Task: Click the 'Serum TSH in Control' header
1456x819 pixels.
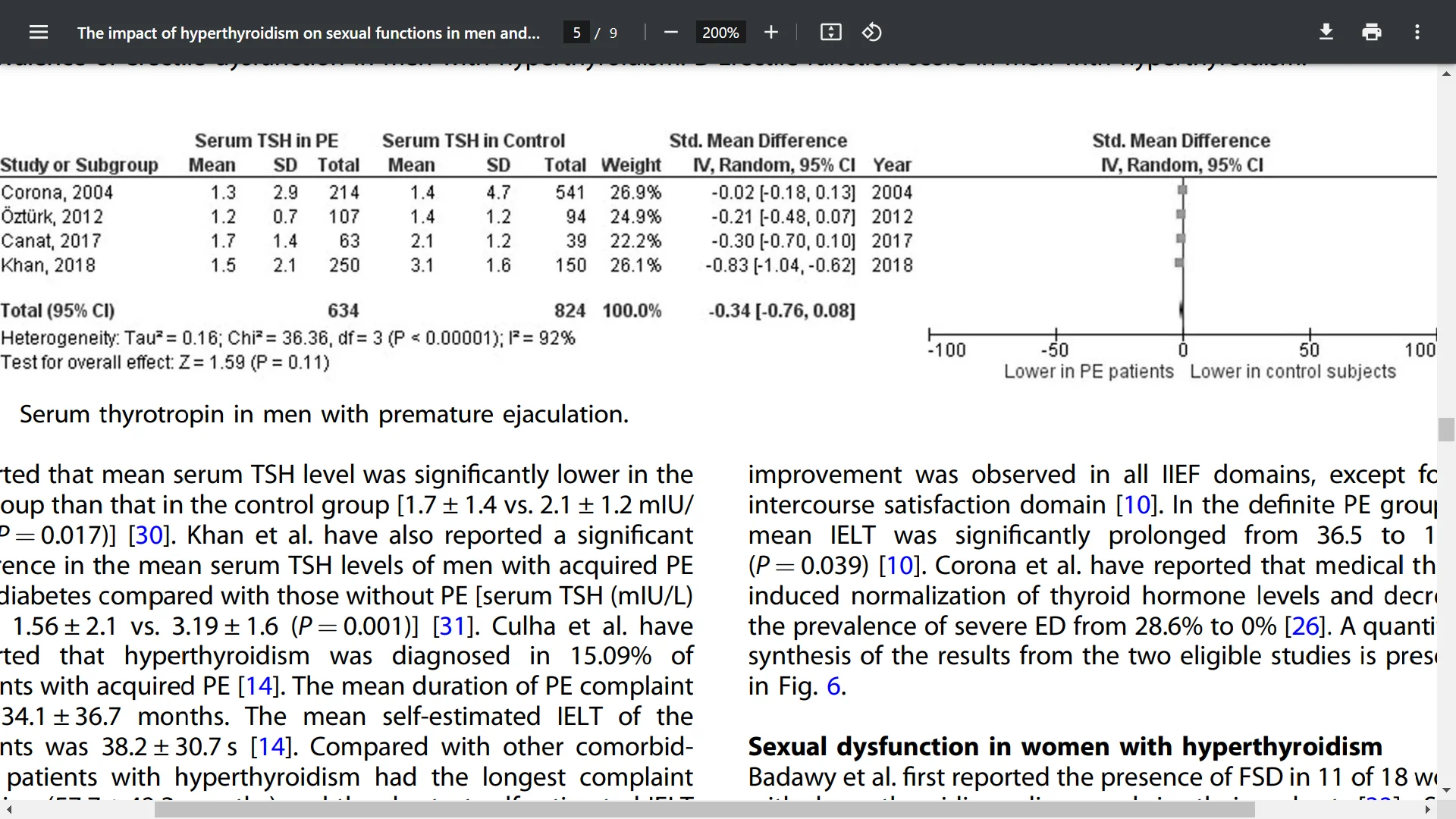Action: (473, 141)
